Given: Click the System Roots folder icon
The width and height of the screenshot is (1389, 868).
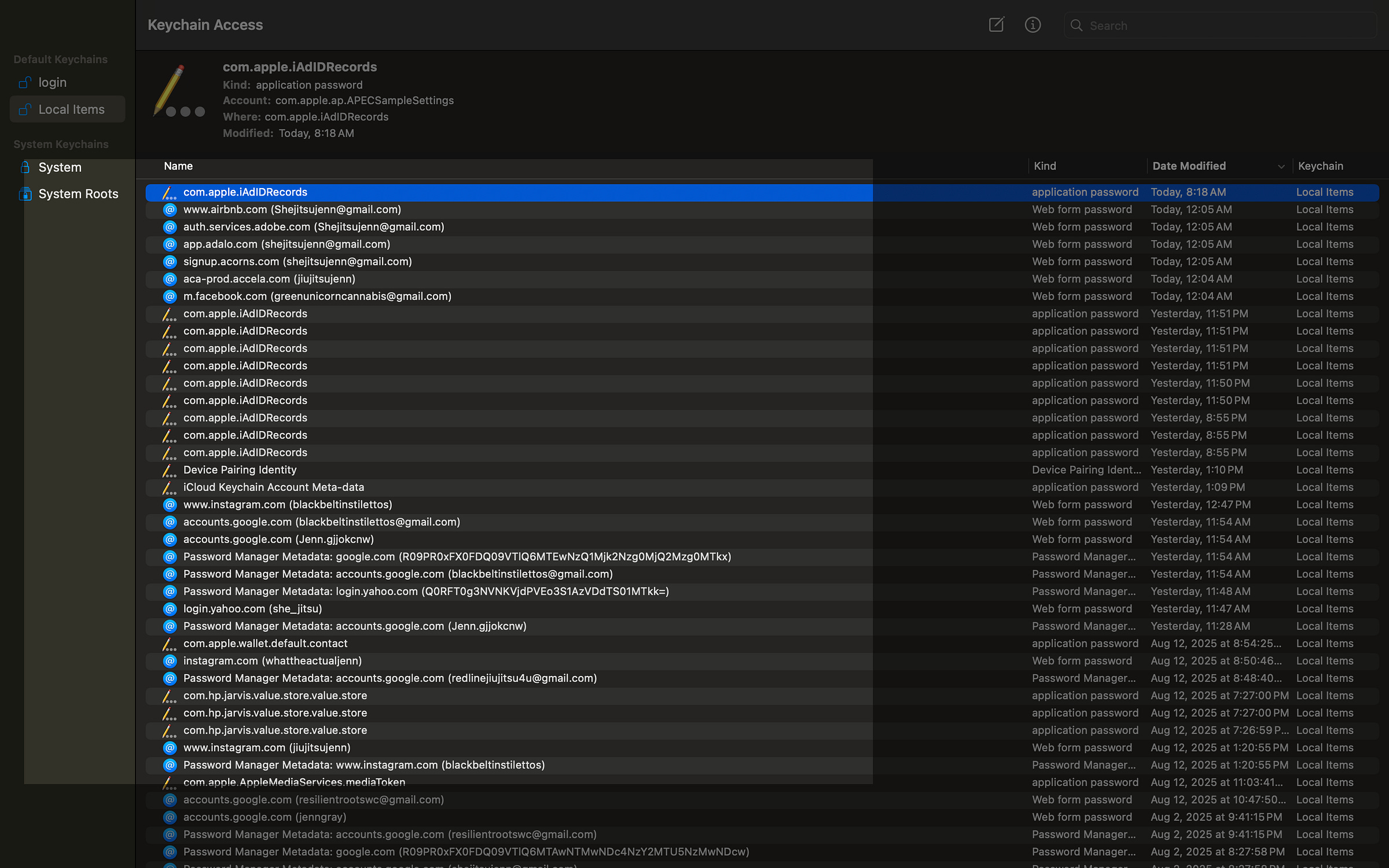Looking at the screenshot, I should pos(25,194).
